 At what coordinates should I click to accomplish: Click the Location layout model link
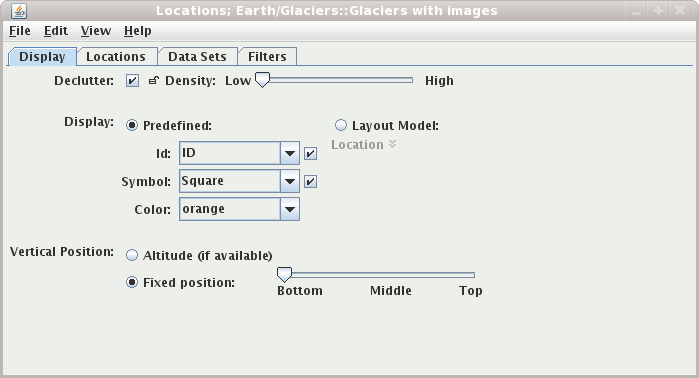358,145
